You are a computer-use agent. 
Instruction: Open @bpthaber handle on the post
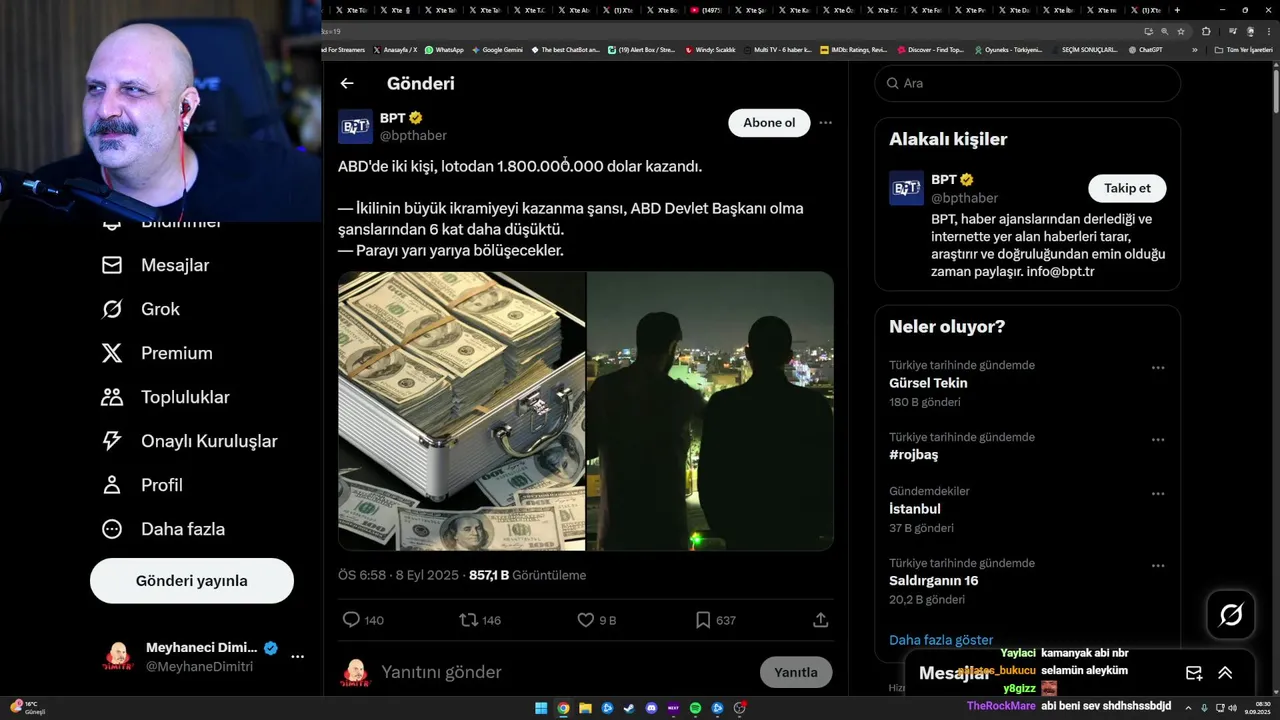click(x=413, y=136)
